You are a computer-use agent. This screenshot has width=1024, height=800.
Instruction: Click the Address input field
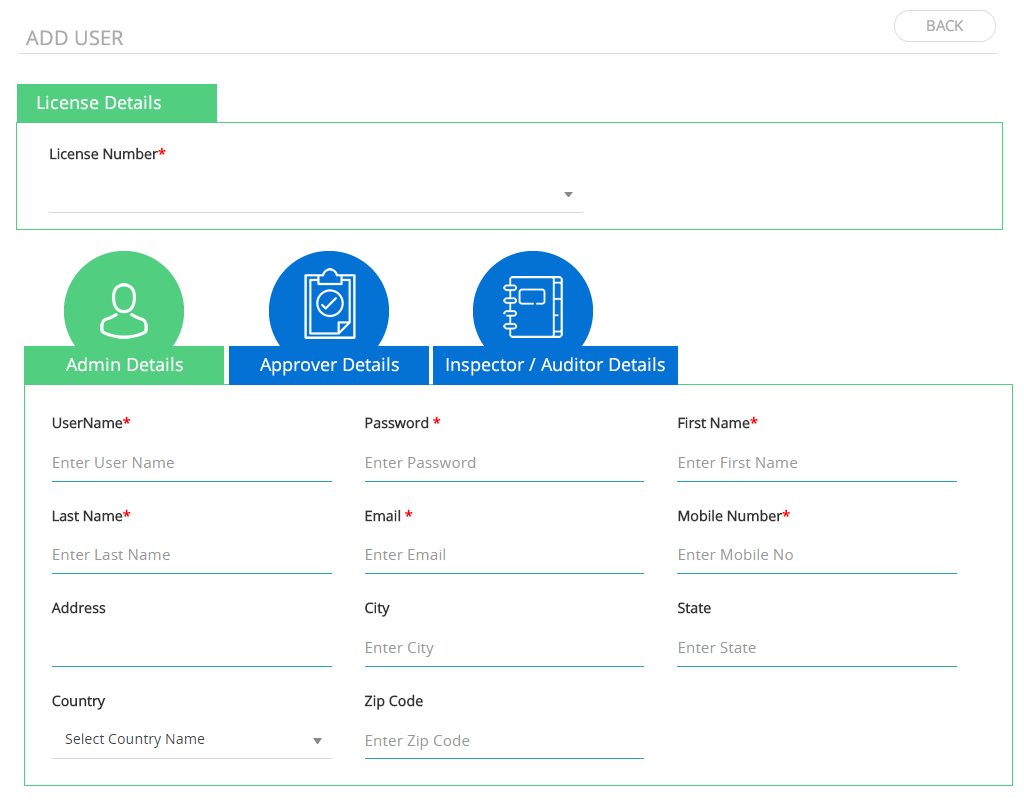pos(191,648)
